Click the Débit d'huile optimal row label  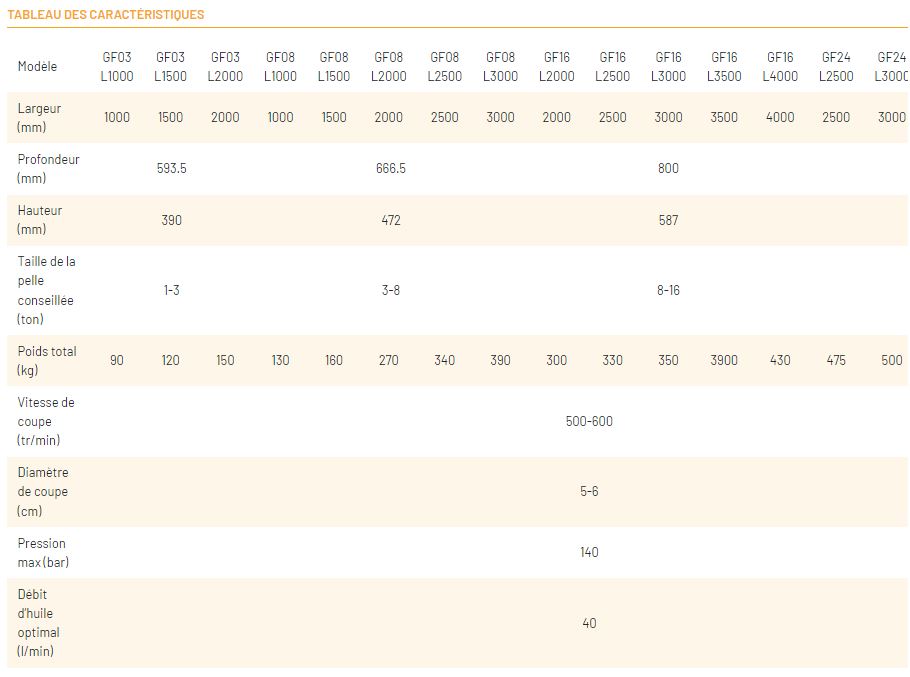coord(38,623)
